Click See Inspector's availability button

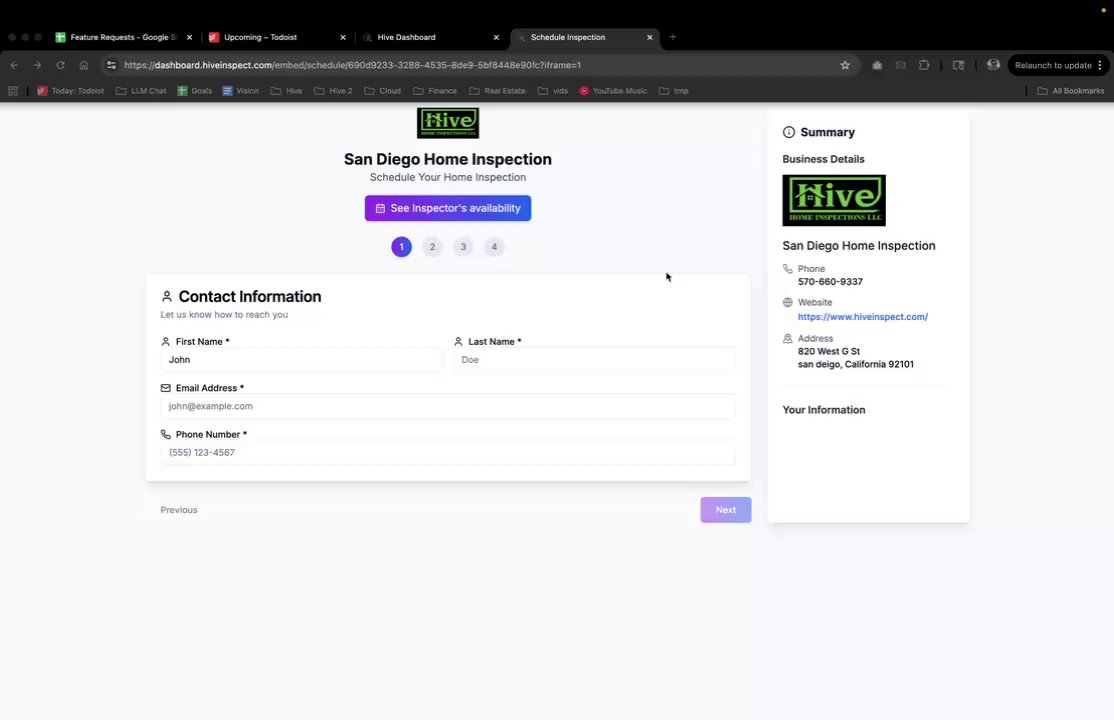(x=448, y=208)
